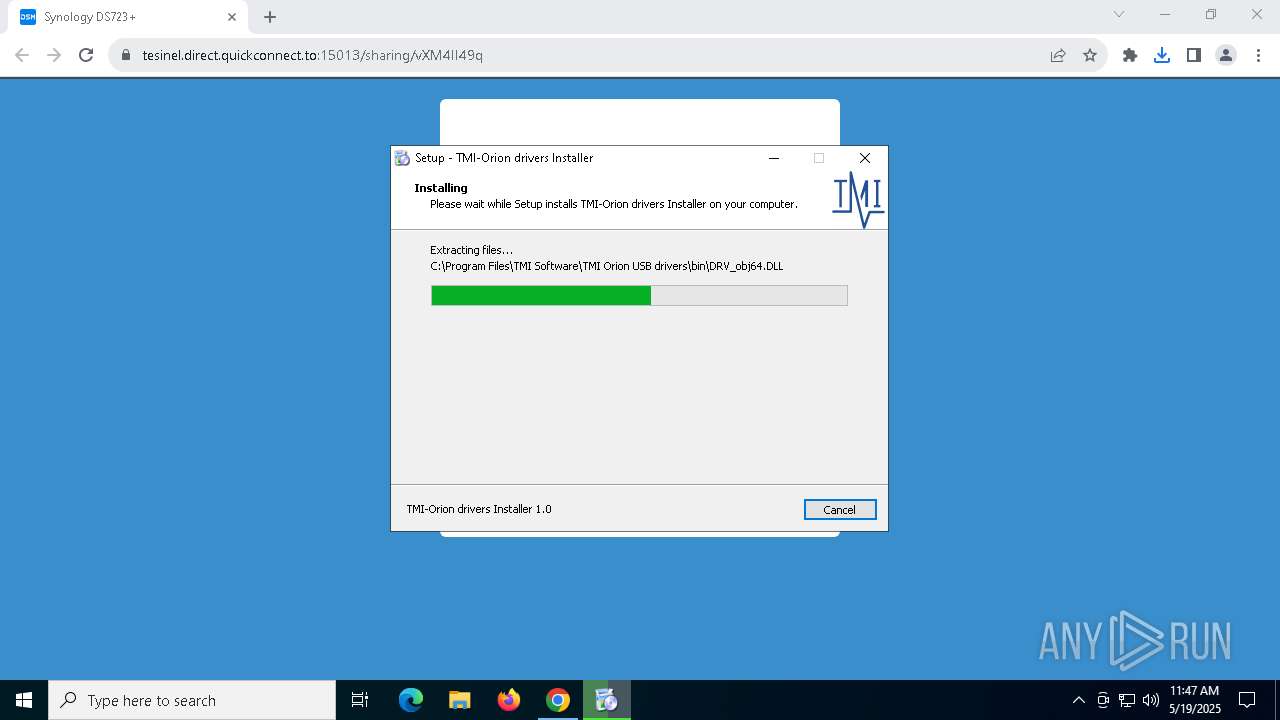
Task: Go back to previous page
Action: coord(22,55)
